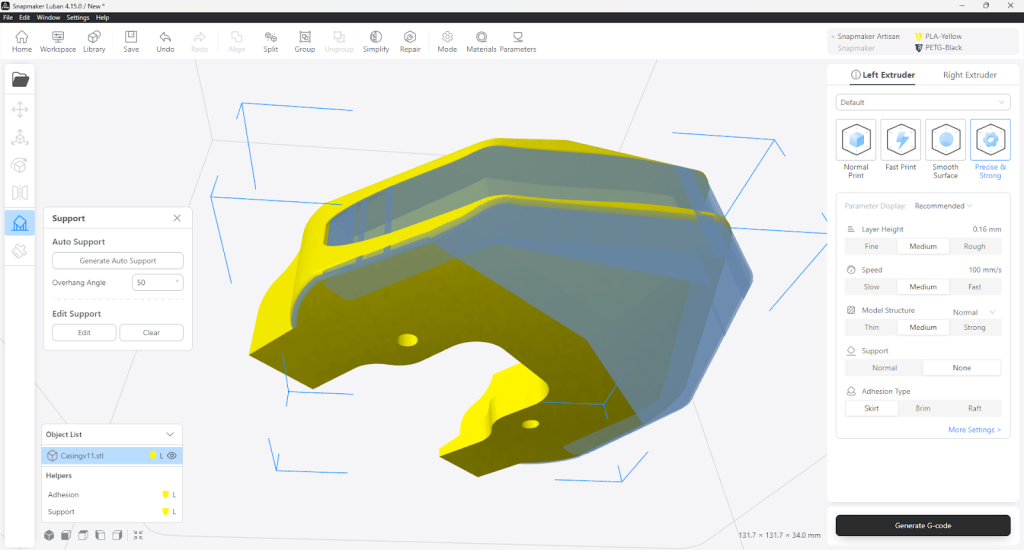This screenshot has height=550, width=1024.
Task: Expand the Parameter Display Recommended dropdown
Action: (x=944, y=206)
